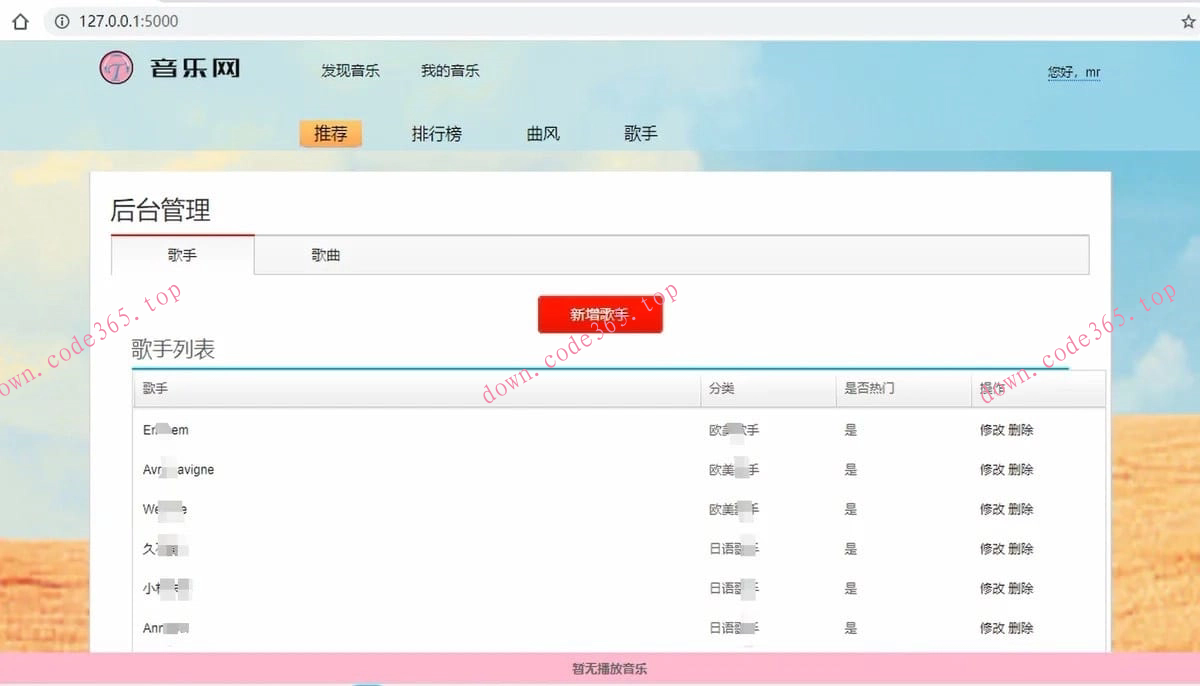Click the 音乐网 site logo icon
Viewport: 1200px width, 686px height.
point(115,68)
